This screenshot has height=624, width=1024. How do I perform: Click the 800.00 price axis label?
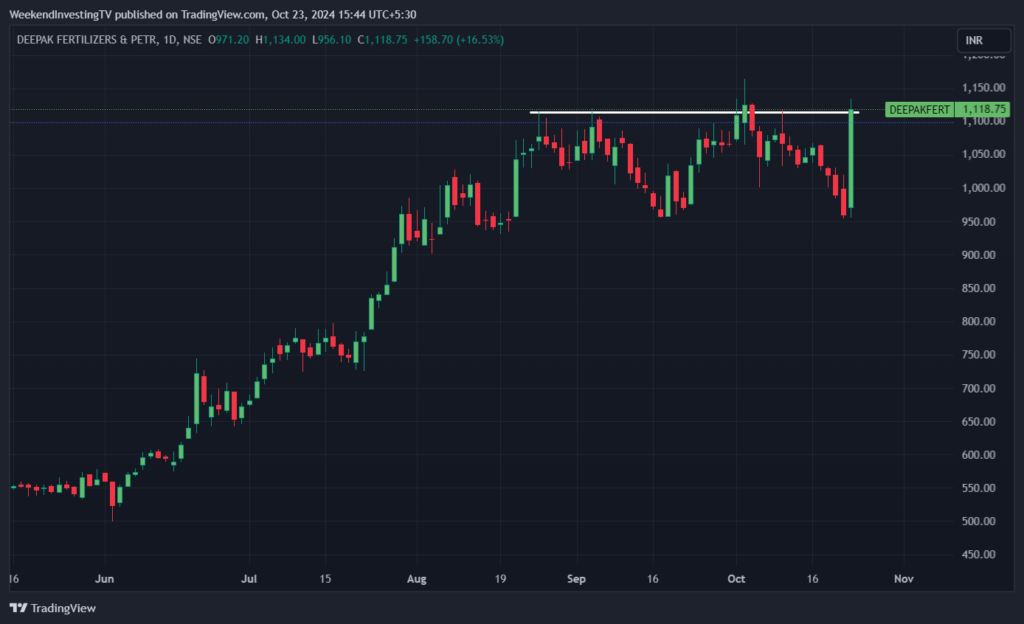click(979, 322)
